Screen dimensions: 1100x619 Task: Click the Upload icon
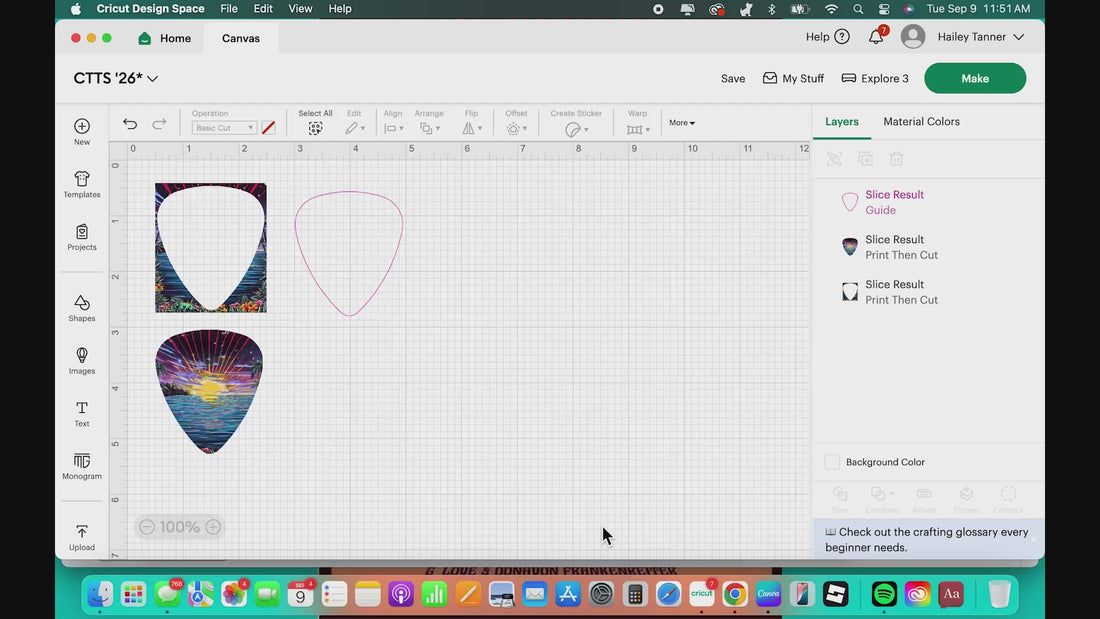pos(82,537)
